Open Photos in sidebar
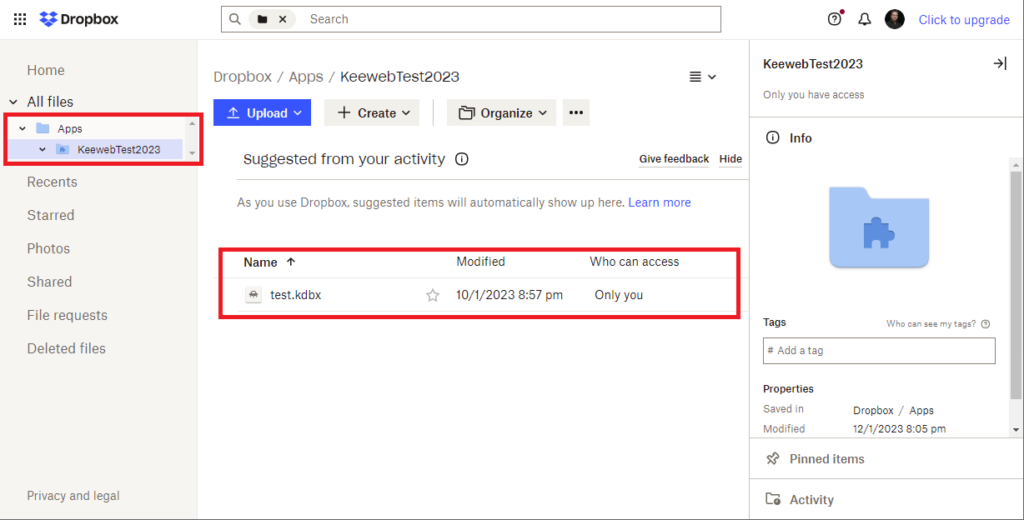 (x=48, y=249)
